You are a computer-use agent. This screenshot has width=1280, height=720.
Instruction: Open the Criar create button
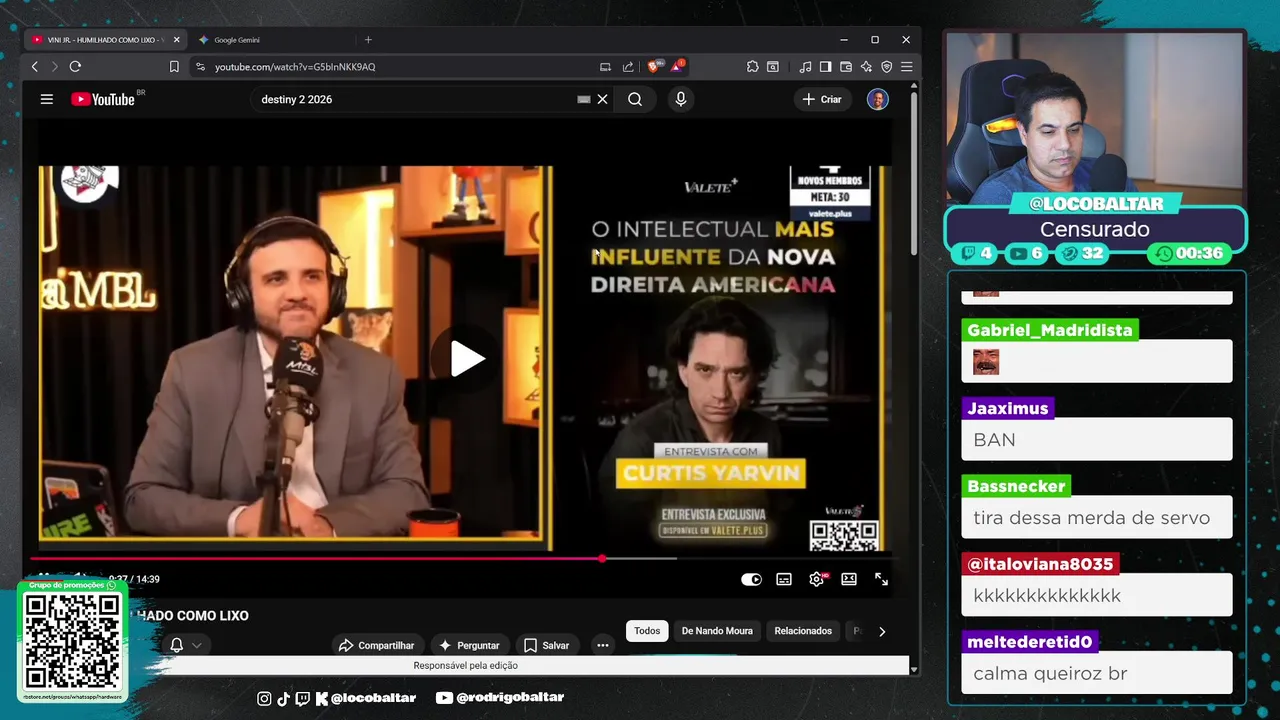[x=822, y=99]
